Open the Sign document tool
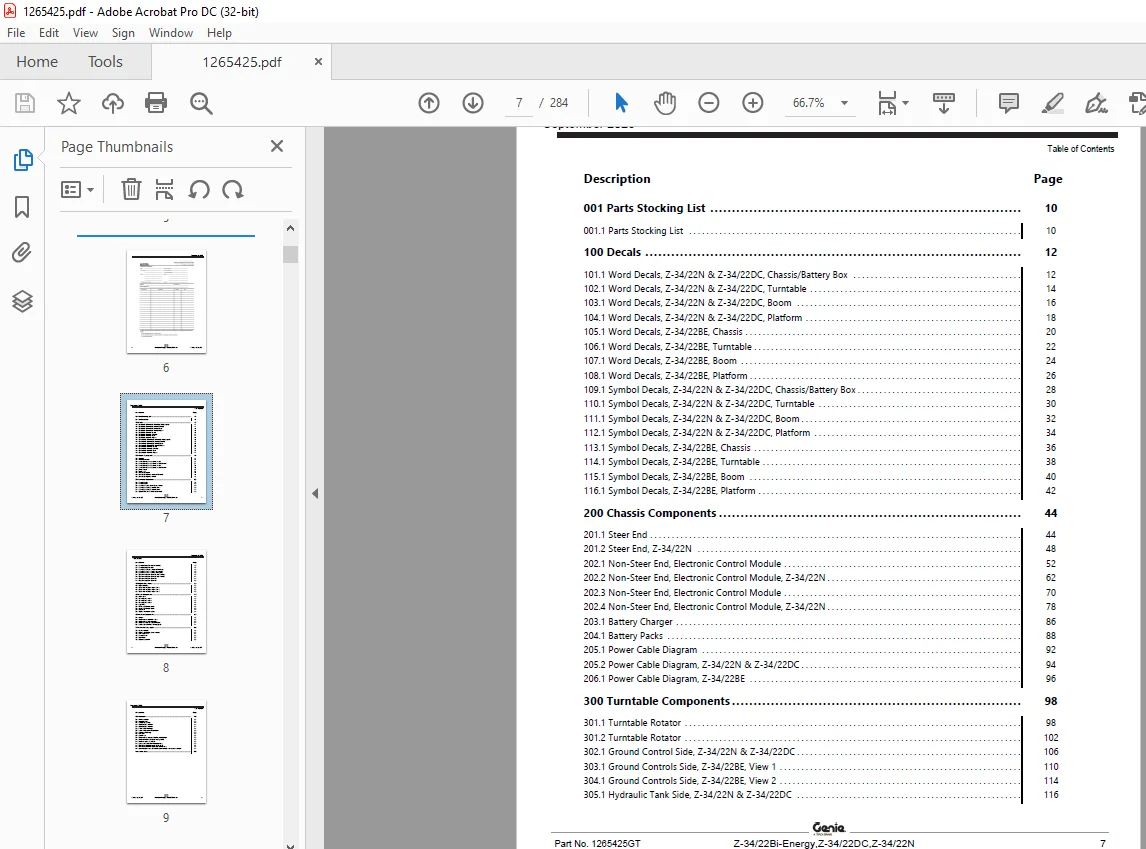Viewport: 1146px width, 849px height. (x=1096, y=103)
